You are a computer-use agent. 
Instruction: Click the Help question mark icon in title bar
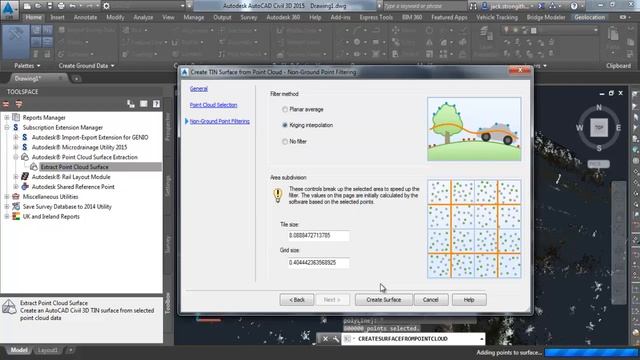(574, 6)
